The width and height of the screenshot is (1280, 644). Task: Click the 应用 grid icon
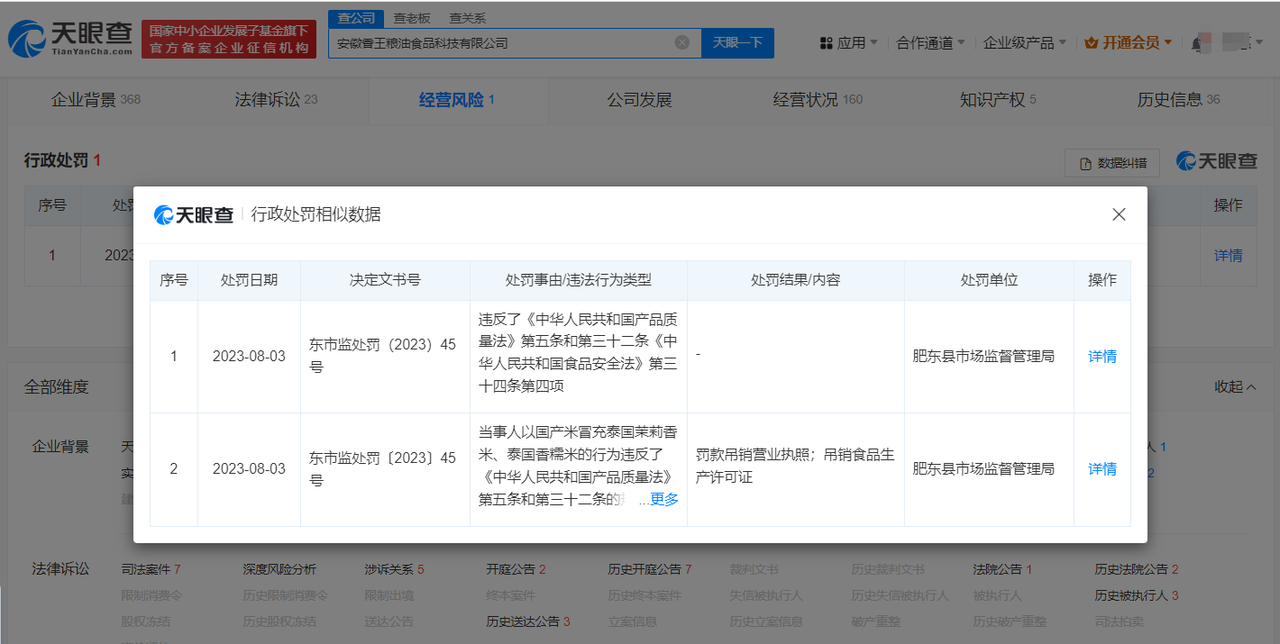[x=826, y=43]
